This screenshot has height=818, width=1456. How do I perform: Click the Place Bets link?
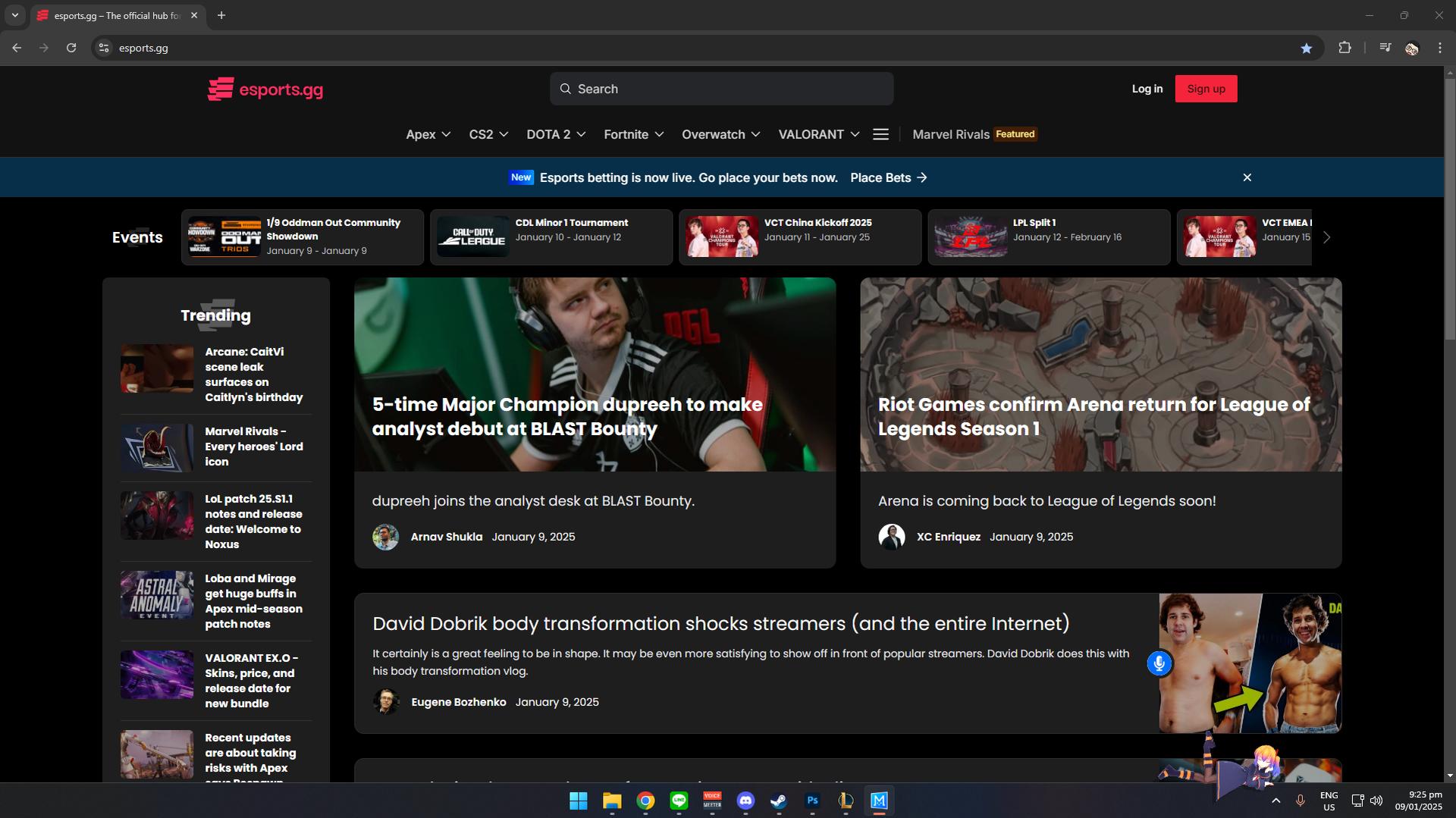[888, 177]
